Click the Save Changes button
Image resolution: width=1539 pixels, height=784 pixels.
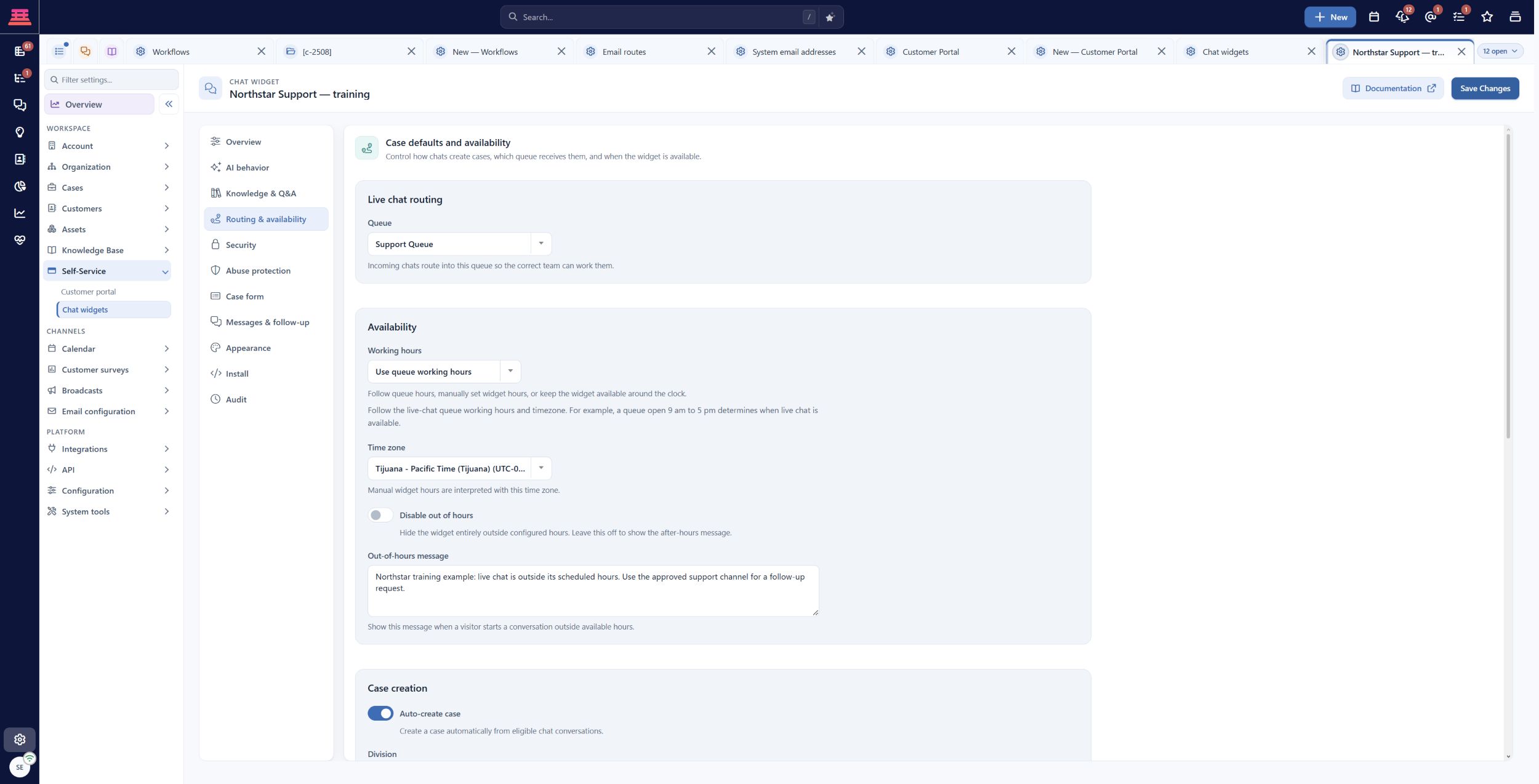tap(1485, 89)
